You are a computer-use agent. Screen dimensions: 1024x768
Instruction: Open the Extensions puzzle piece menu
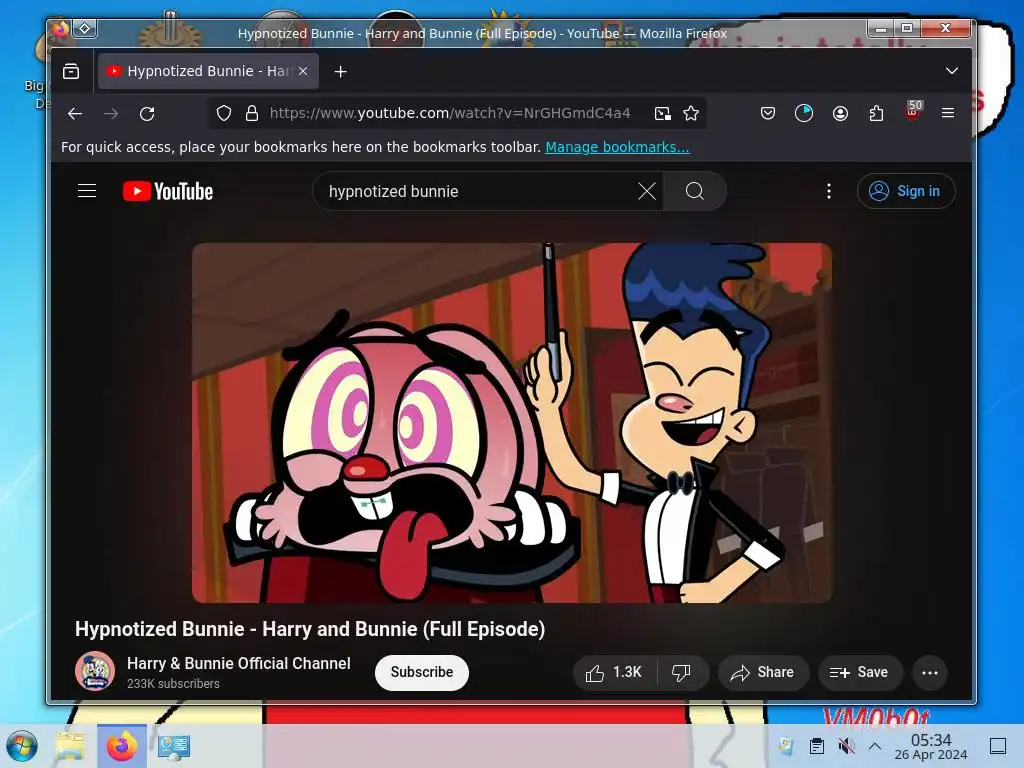pyautogui.click(x=876, y=114)
